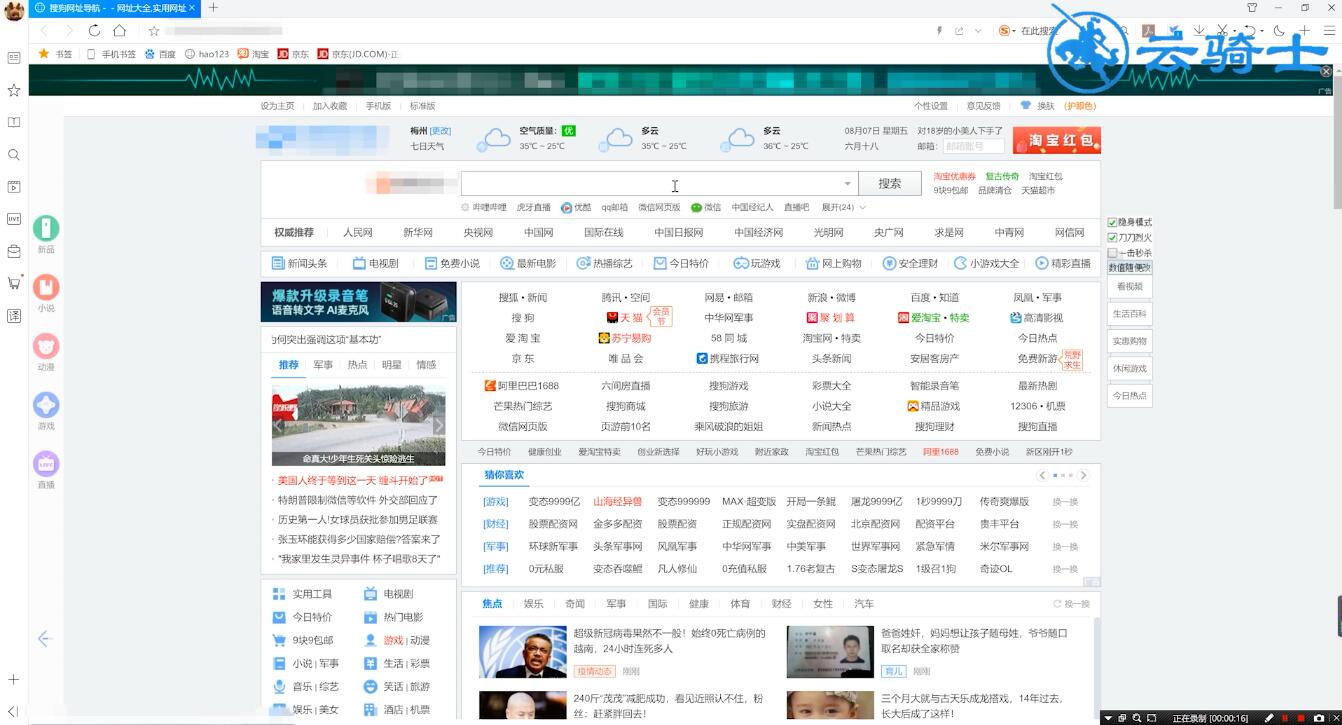Open the scissors screenshot tool
Screen dimensions: 1342x725
(x=1222, y=31)
